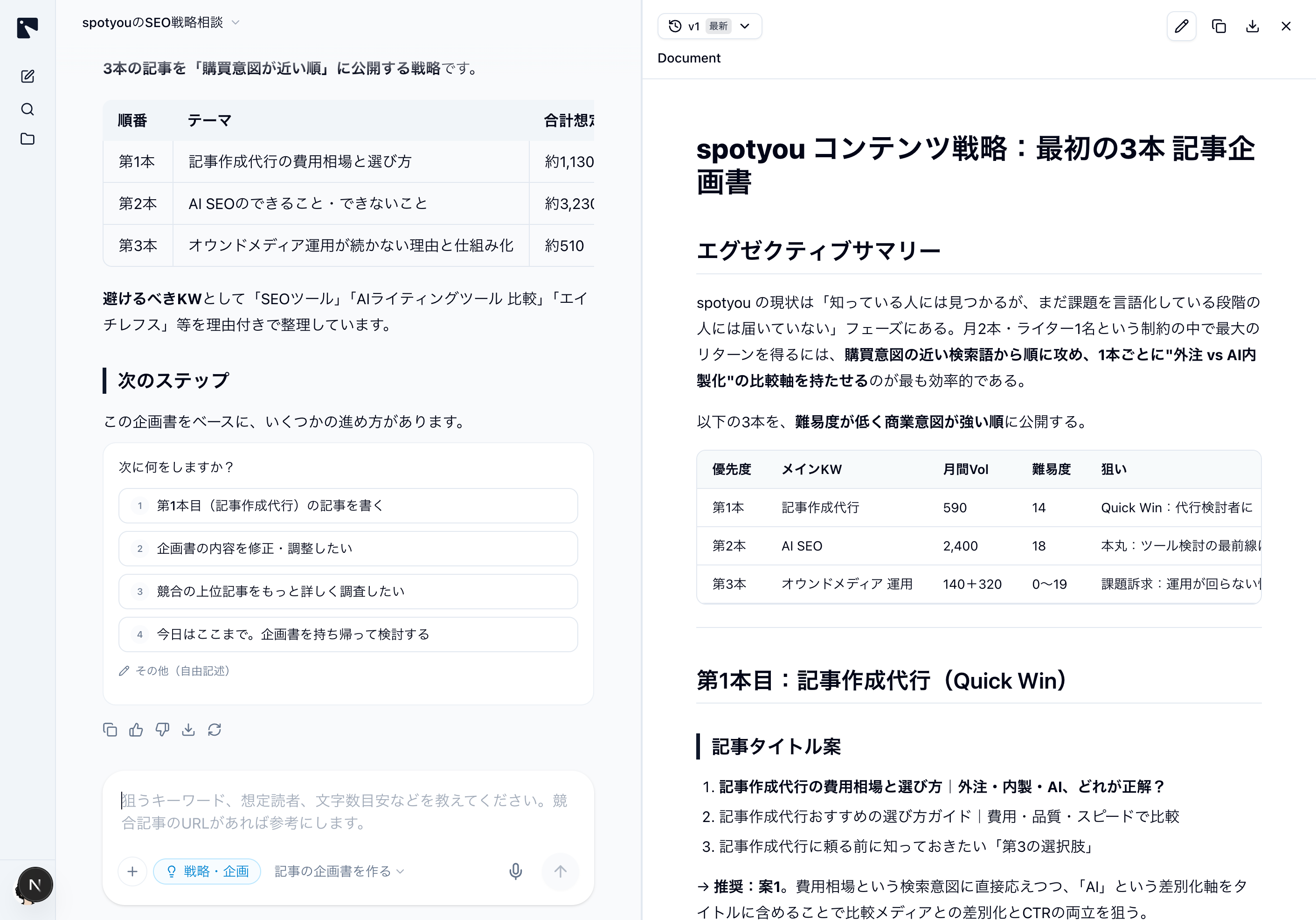The height and width of the screenshot is (920, 1316).
Task: Open the v1 最新 version dropdown
Action: tap(710, 27)
